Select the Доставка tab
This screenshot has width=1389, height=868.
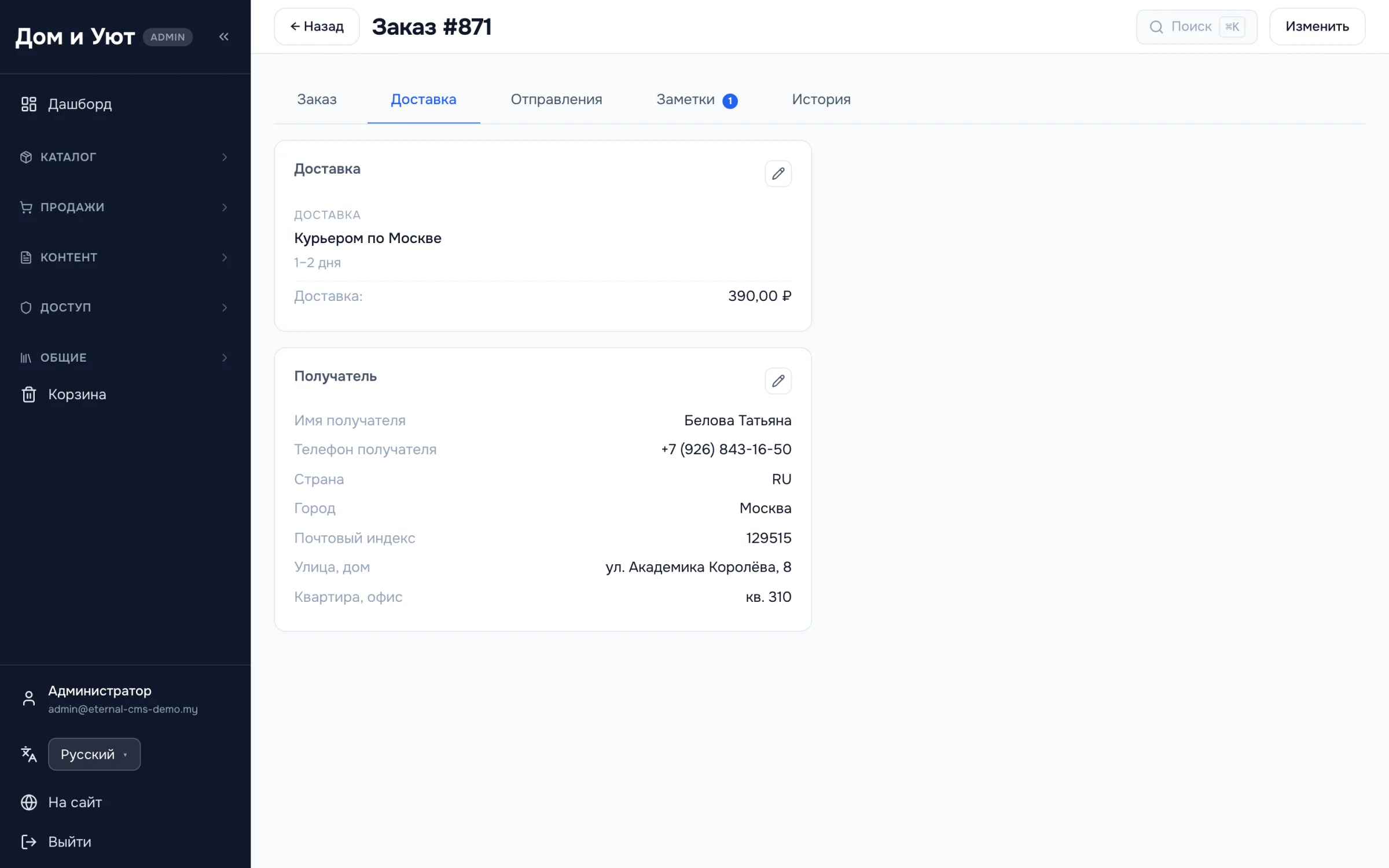[x=424, y=100]
